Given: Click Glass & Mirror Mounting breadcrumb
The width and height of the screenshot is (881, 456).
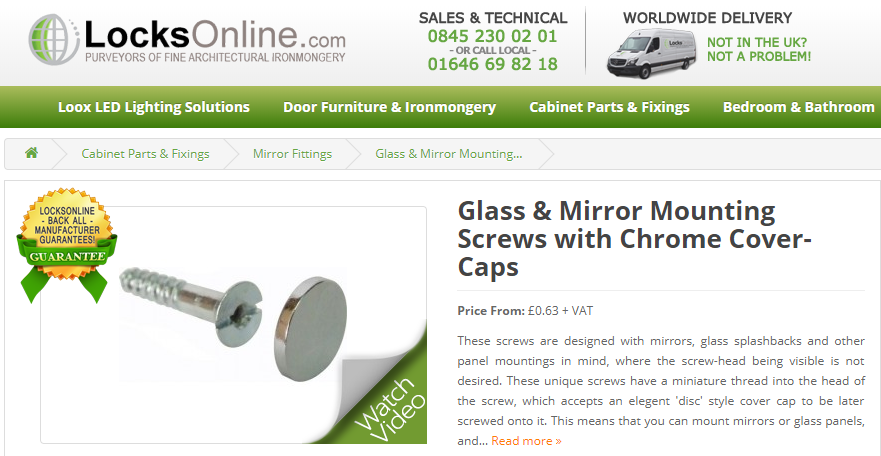Looking at the screenshot, I should (449, 153).
